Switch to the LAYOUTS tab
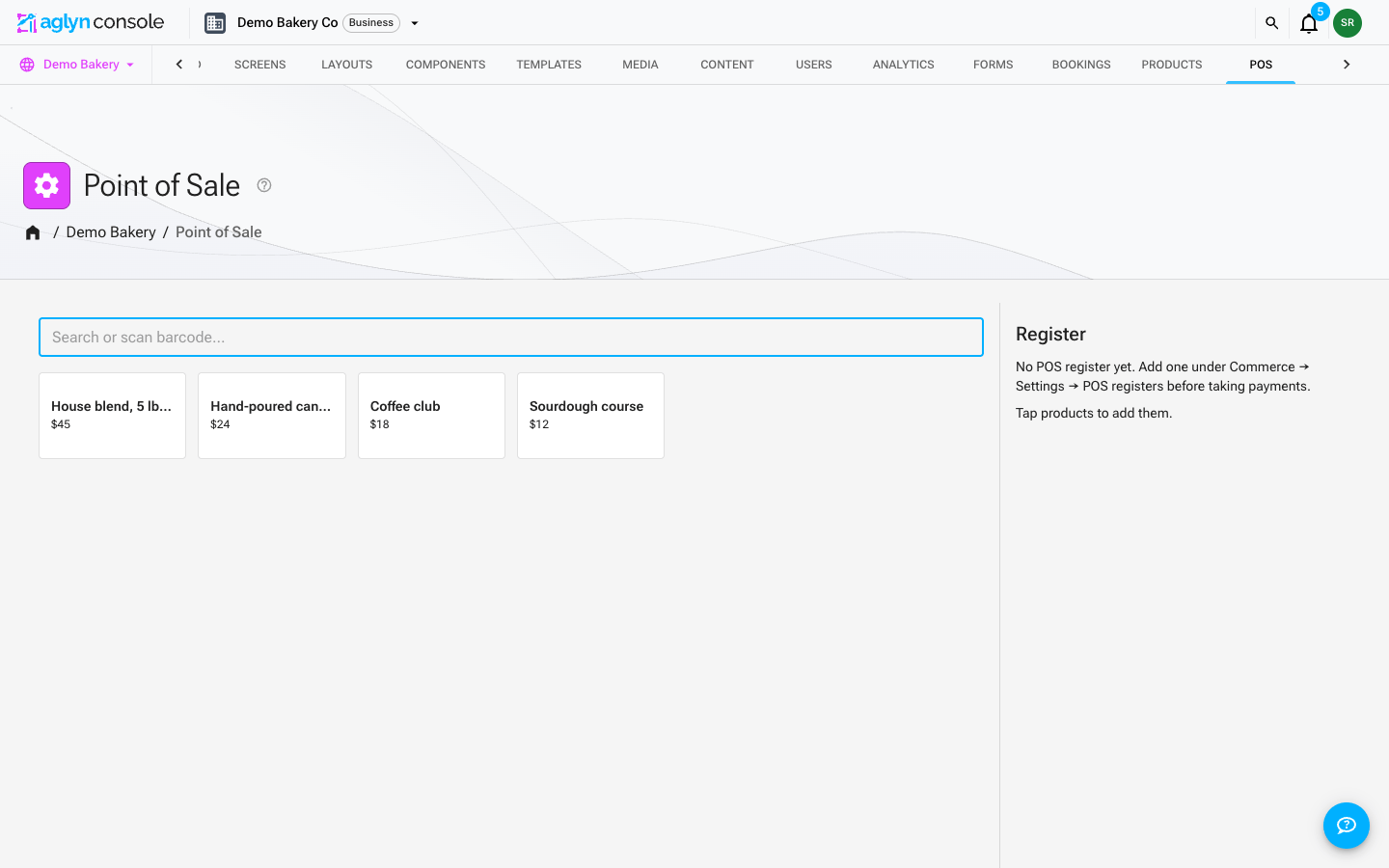 point(347,65)
